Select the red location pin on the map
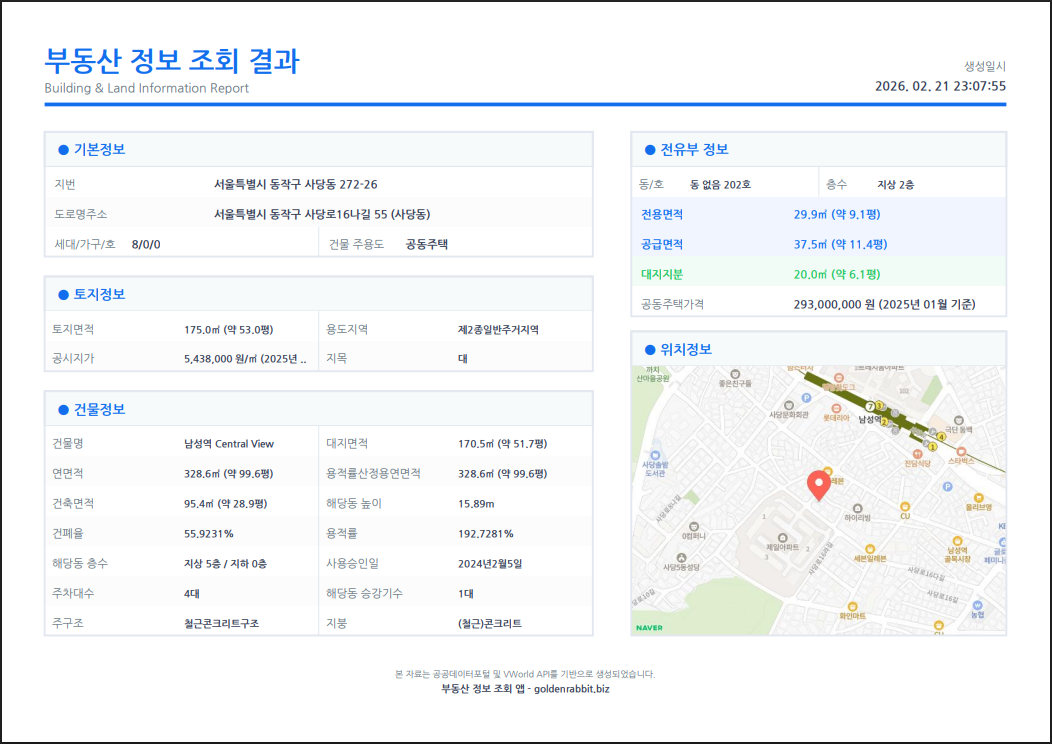Viewport: 1052px width, 744px height. [820, 482]
